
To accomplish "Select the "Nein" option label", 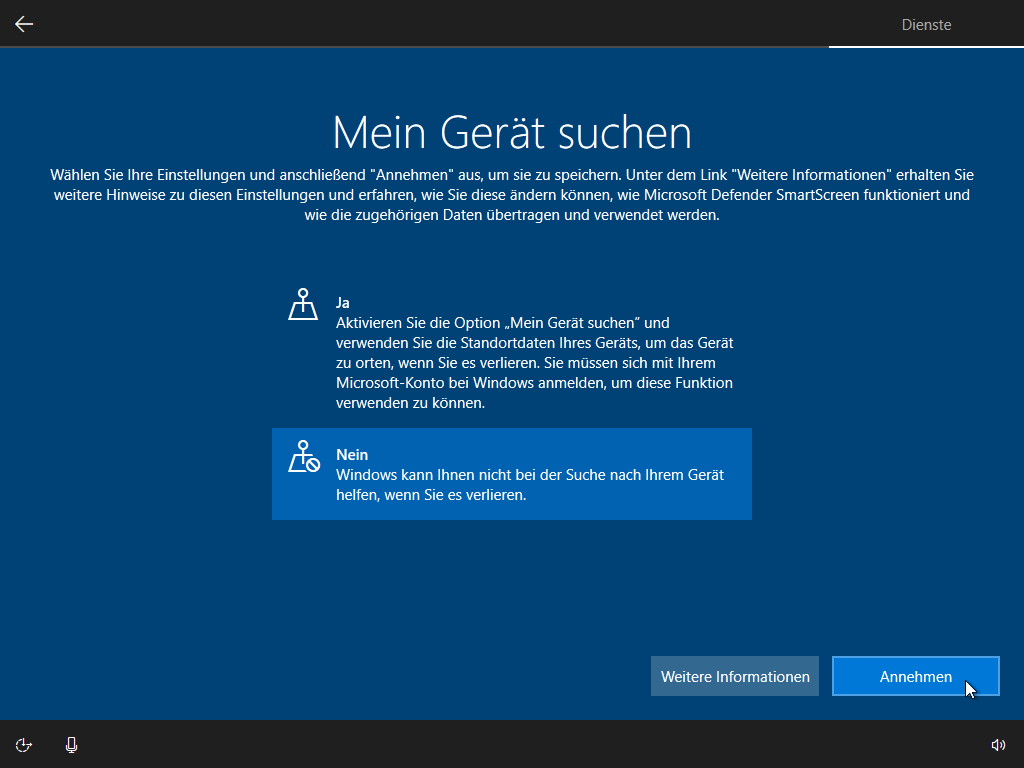I will tap(352, 454).
